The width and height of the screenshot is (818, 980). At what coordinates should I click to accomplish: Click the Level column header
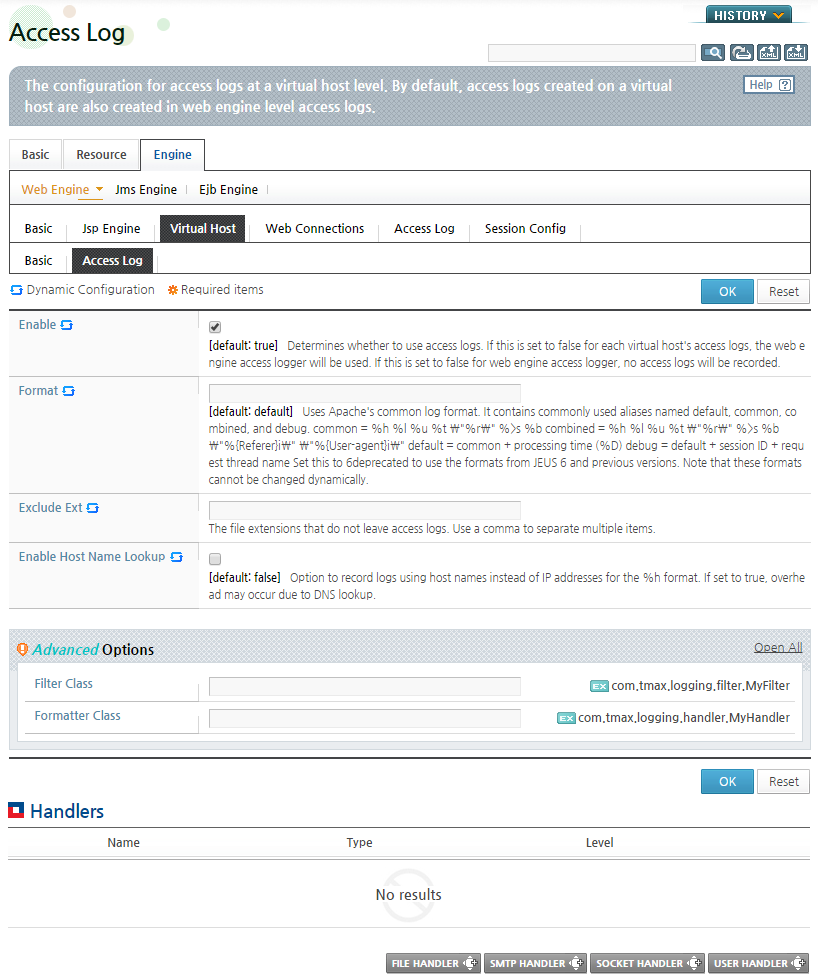(599, 842)
